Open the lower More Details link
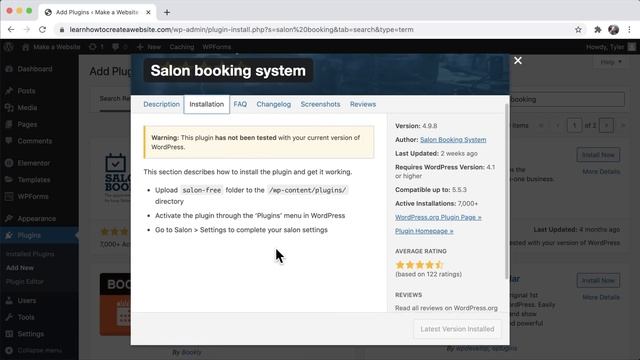Screen dimensions: 640x360 601,297
